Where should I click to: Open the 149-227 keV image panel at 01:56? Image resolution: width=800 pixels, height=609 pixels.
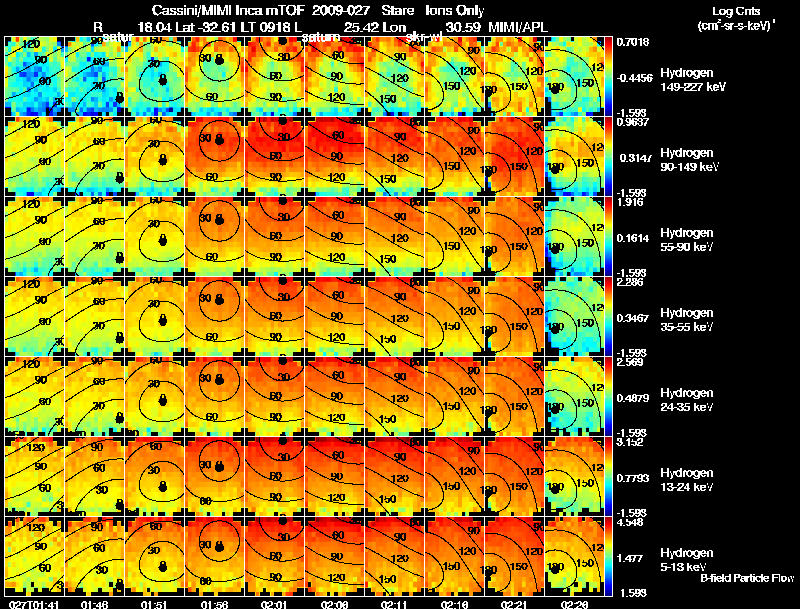point(215,76)
